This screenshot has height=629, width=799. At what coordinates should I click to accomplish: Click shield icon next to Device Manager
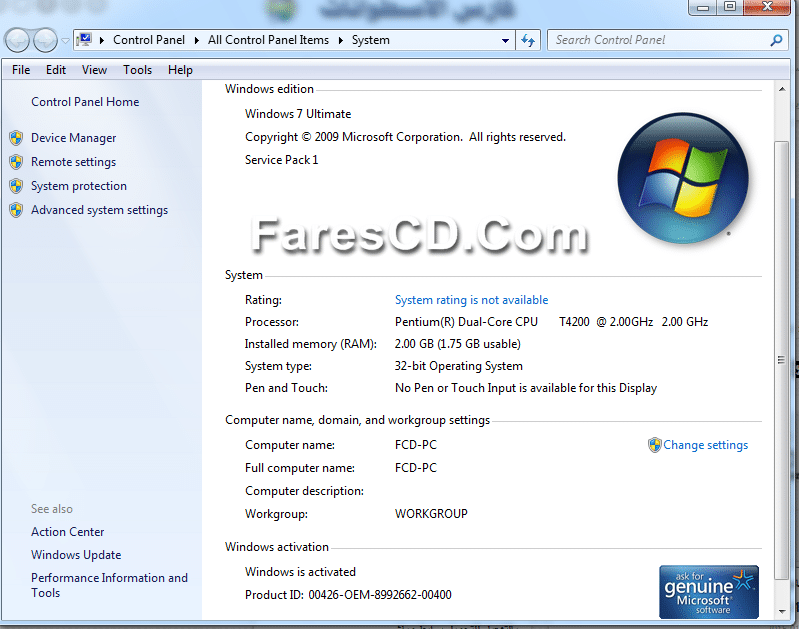(x=16, y=138)
